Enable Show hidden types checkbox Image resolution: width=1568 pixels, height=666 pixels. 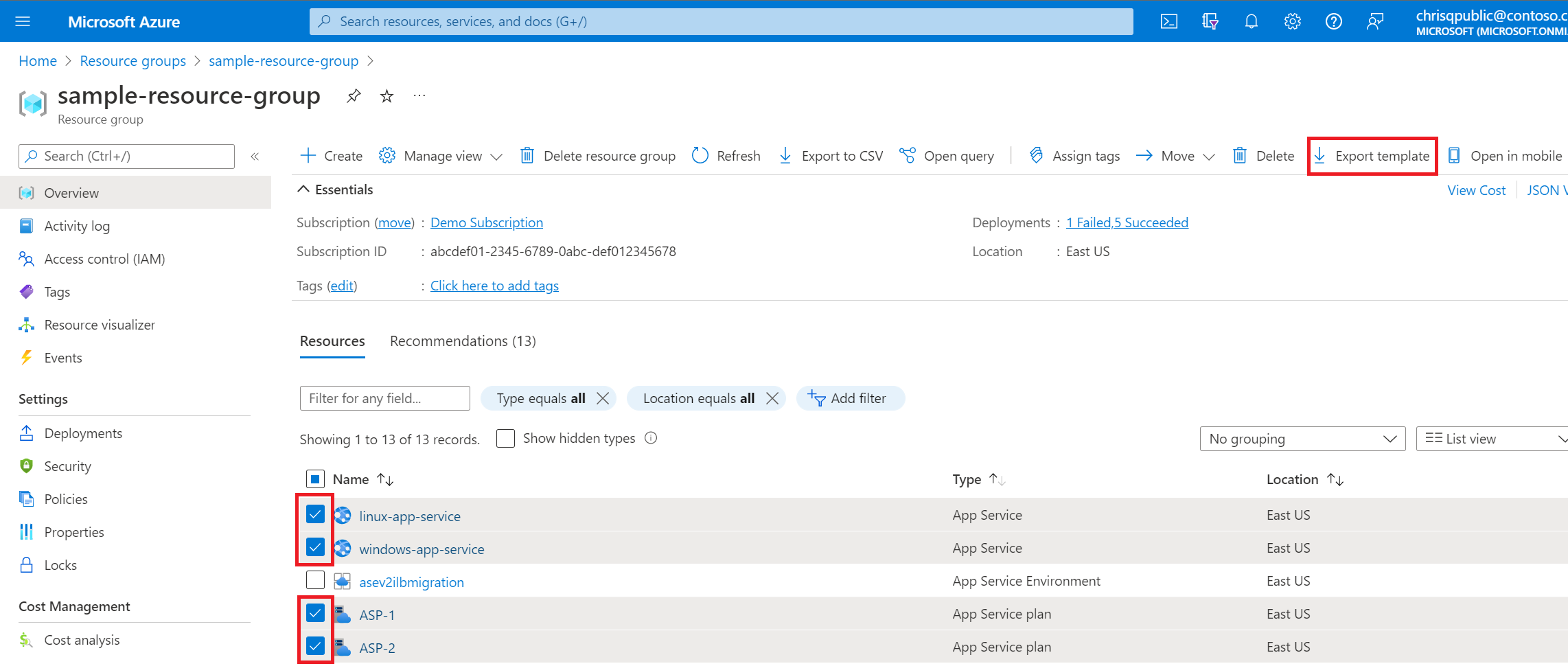pyautogui.click(x=505, y=439)
